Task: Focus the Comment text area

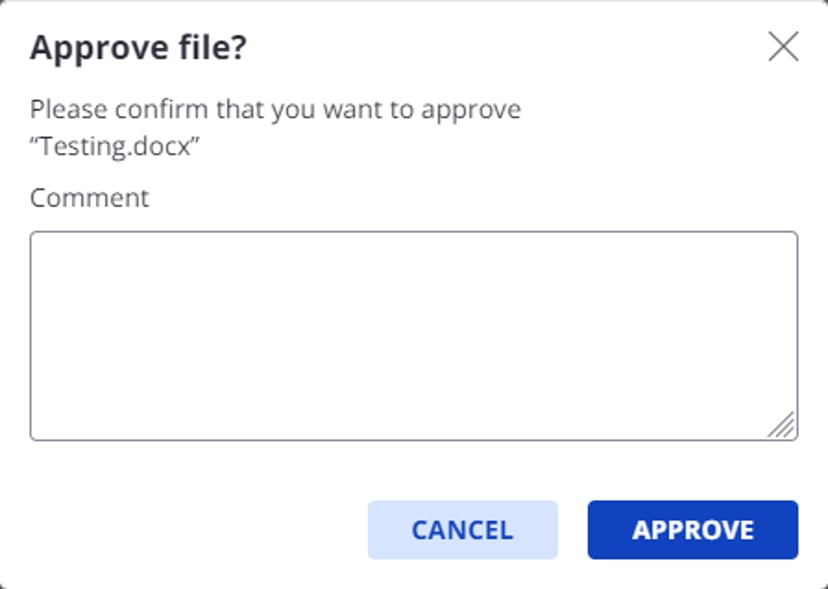Action: (x=414, y=336)
